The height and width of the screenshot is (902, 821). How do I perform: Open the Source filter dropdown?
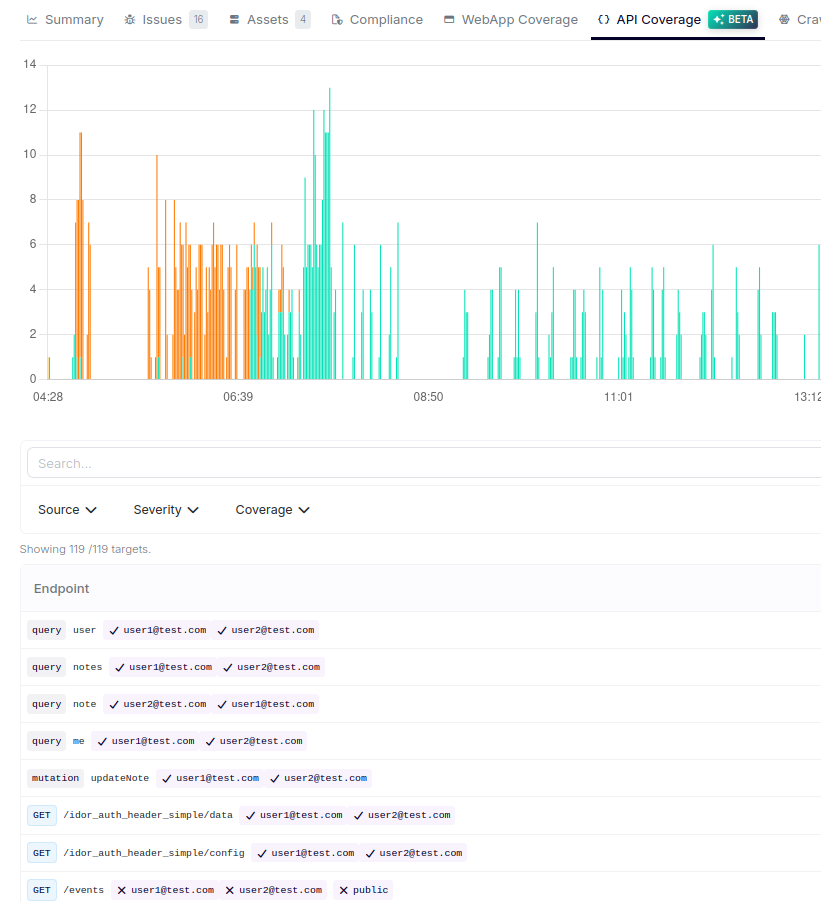(x=67, y=509)
